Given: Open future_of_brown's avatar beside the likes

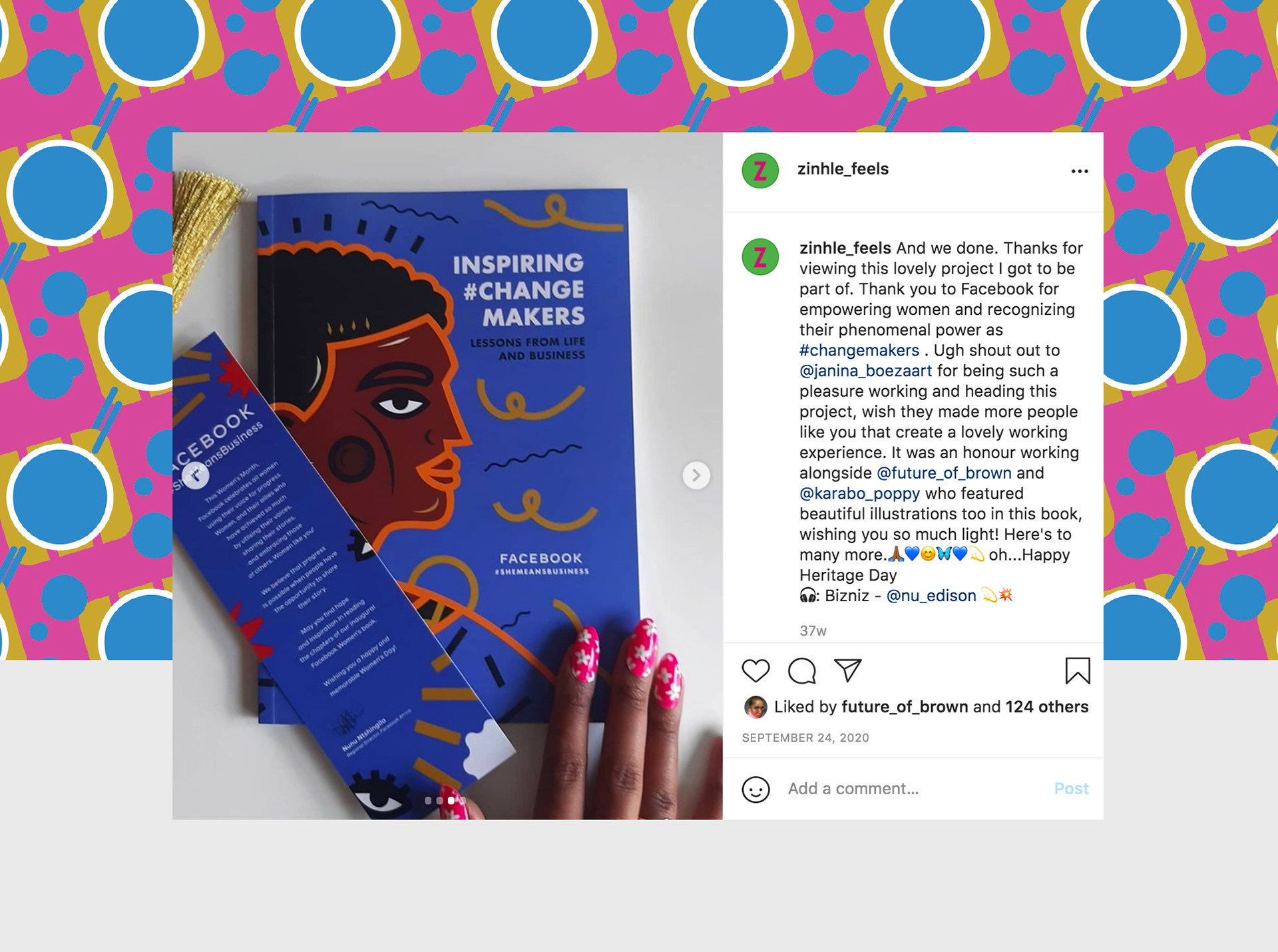Looking at the screenshot, I should coord(755,707).
